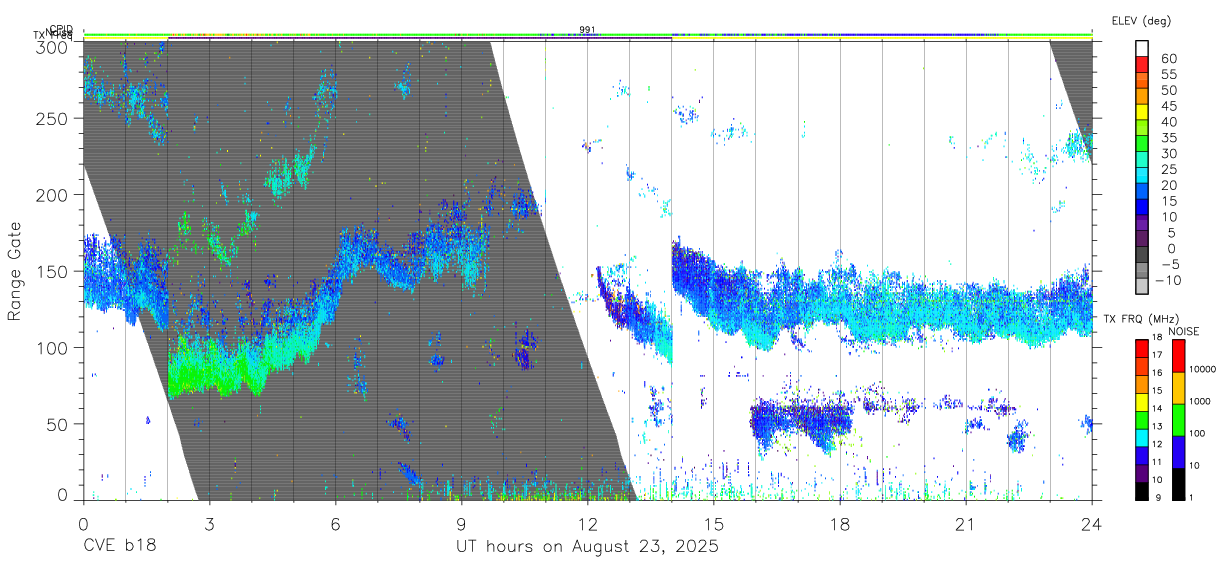Viewport: 1228px width, 567px height.
Task: Click the purple swatch in the TX FRQ legend
Action: coord(1142,471)
